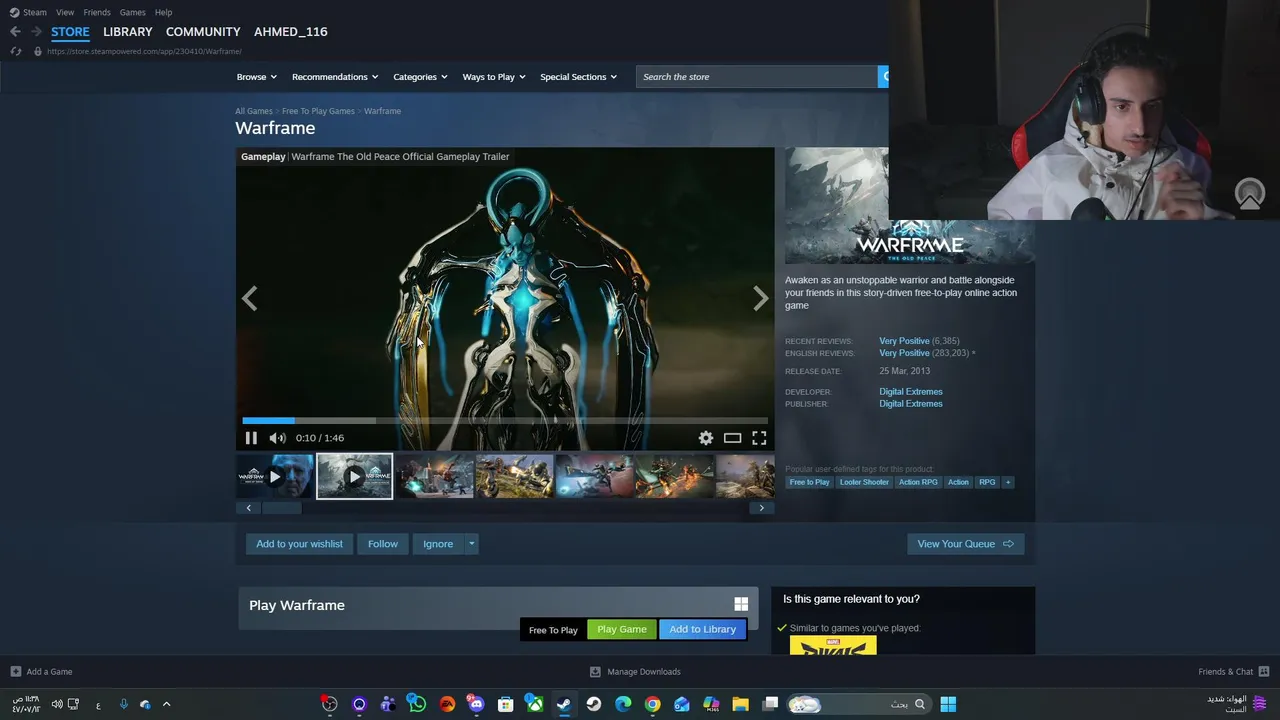Open the Windows Start menu

click(x=948, y=704)
